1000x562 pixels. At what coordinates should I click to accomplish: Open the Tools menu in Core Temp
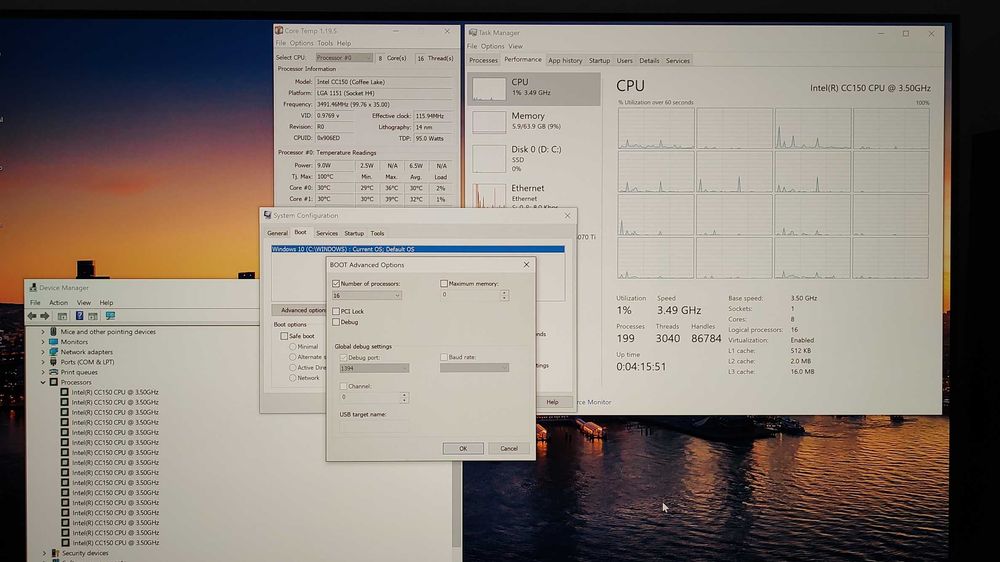click(325, 43)
